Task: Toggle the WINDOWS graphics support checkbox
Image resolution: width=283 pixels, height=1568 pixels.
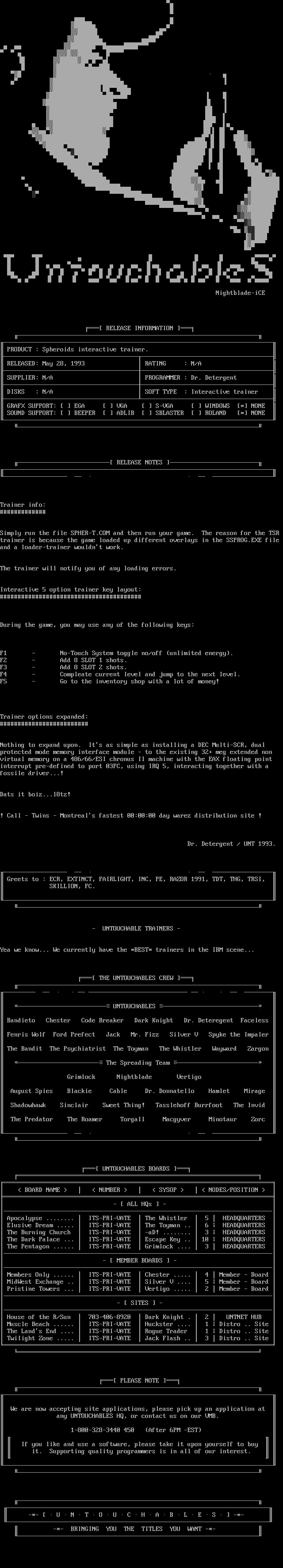Action: click(195, 406)
